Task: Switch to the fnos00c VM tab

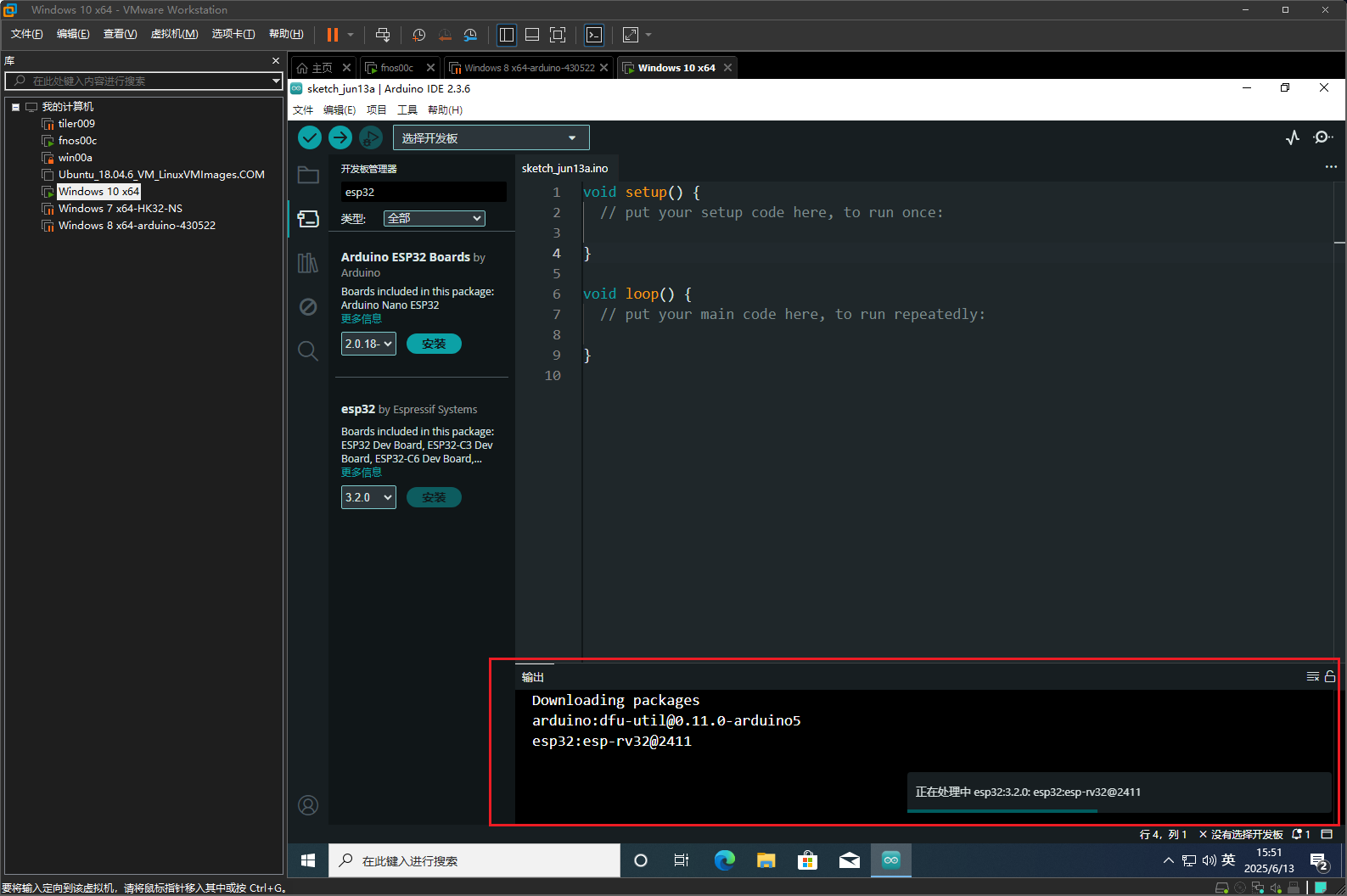Action: point(396,68)
